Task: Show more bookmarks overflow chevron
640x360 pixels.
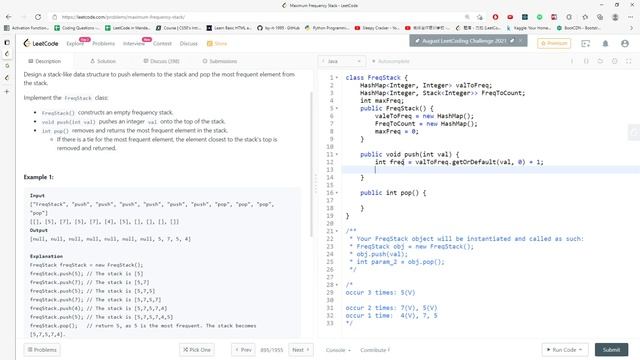Action: (x=631, y=28)
